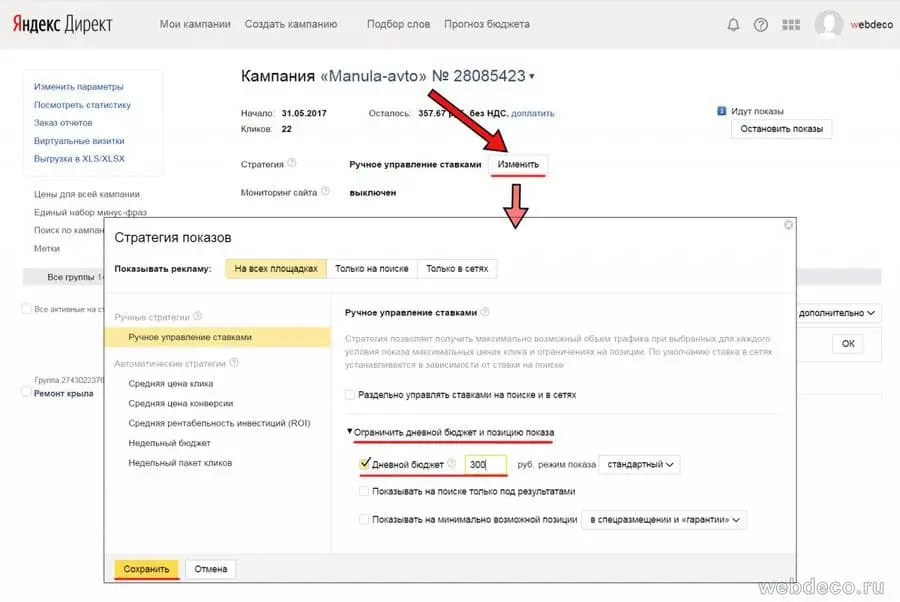Select Недельный пакет кликов strategy

click(x=180, y=463)
